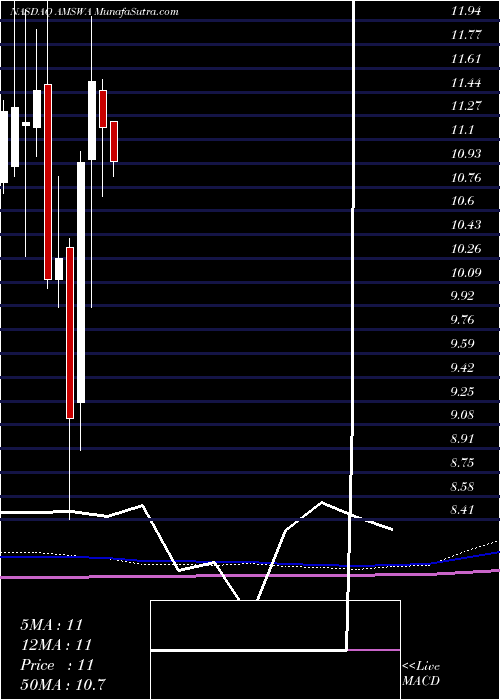Click the 10.09 price axis label
The image size is (500, 700).
466,273
